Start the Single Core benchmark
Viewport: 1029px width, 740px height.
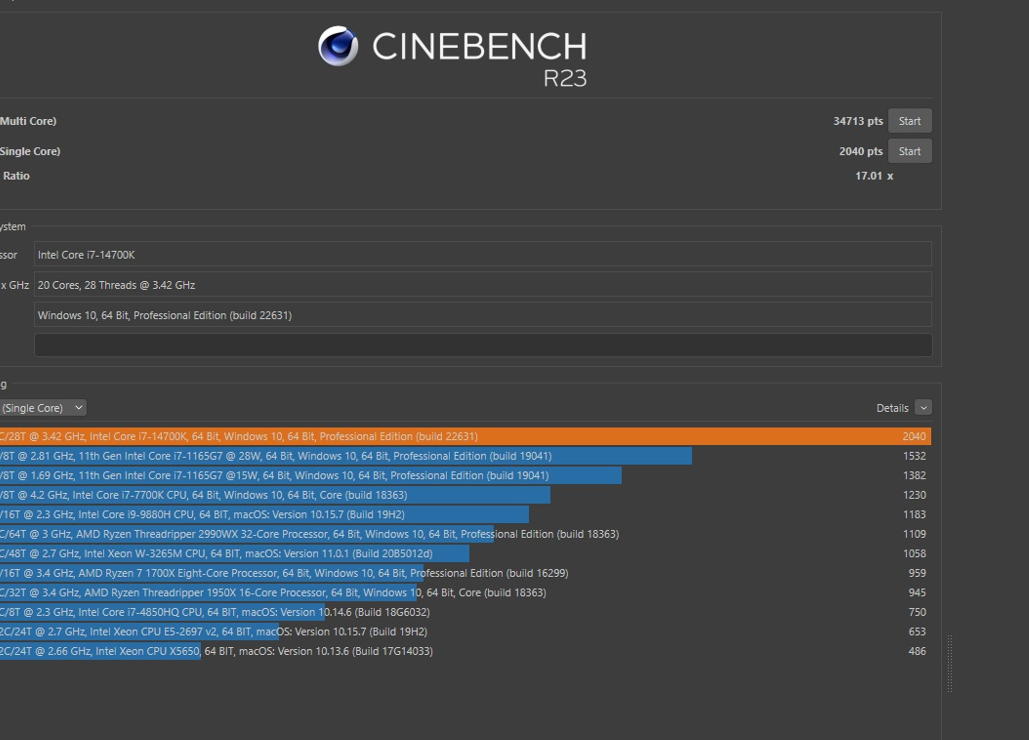pyautogui.click(x=910, y=151)
